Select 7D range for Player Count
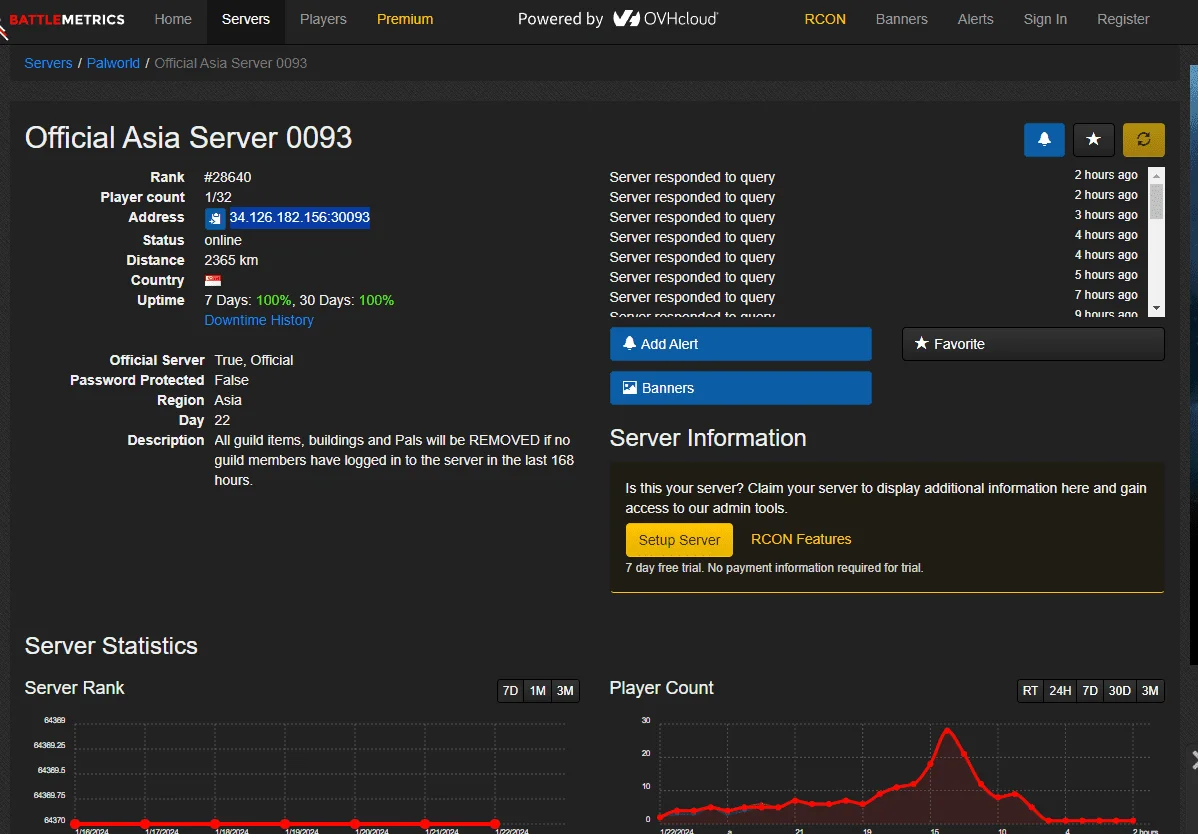This screenshot has height=834, width=1198. 1090,690
